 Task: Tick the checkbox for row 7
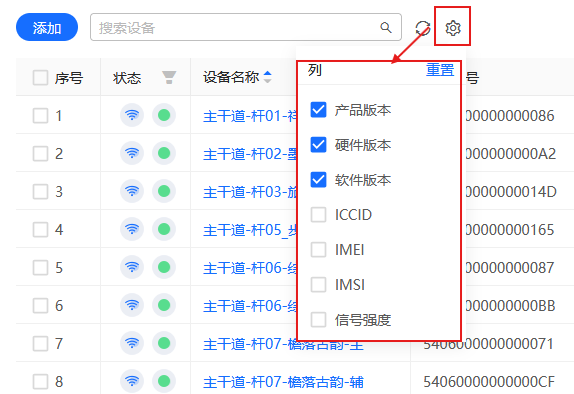pyautogui.click(x=40, y=344)
